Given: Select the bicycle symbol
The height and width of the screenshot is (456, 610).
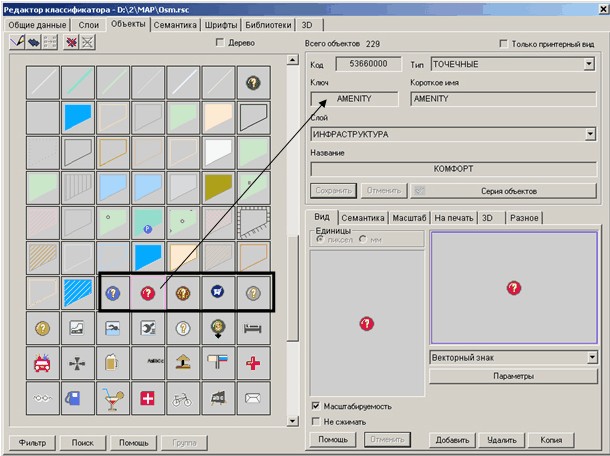Looking at the screenshot, I should pyautogui.click(x=182, y=398).
